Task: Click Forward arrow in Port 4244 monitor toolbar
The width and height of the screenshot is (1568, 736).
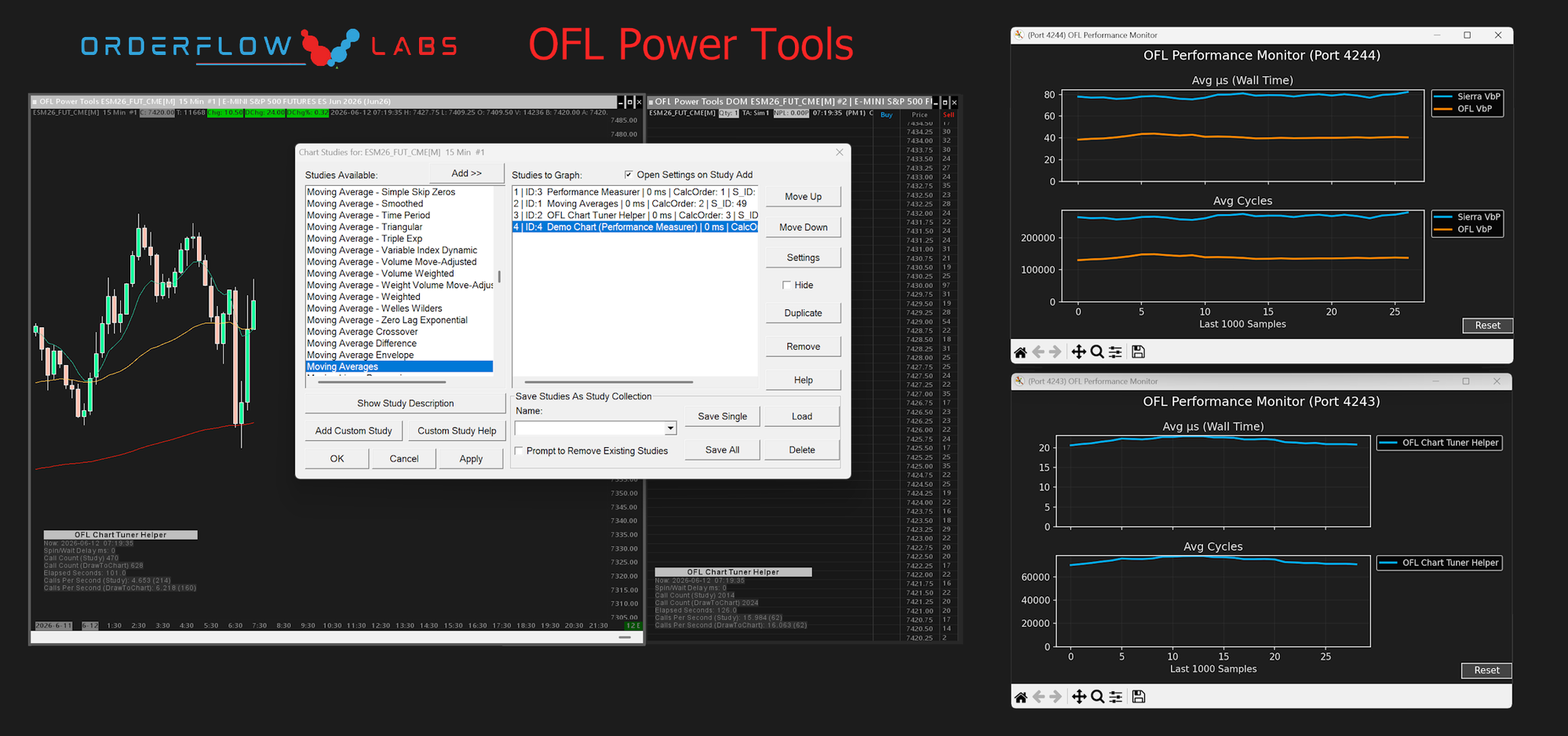Action: (1056, 352)
